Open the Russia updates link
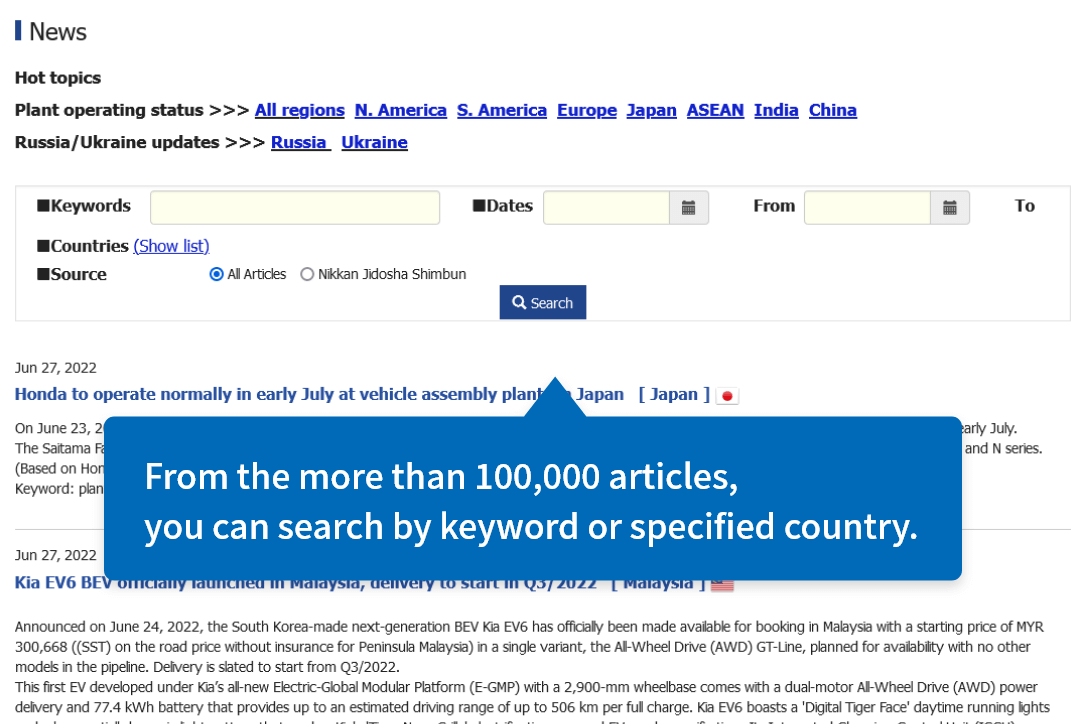 tap(299, 142)
